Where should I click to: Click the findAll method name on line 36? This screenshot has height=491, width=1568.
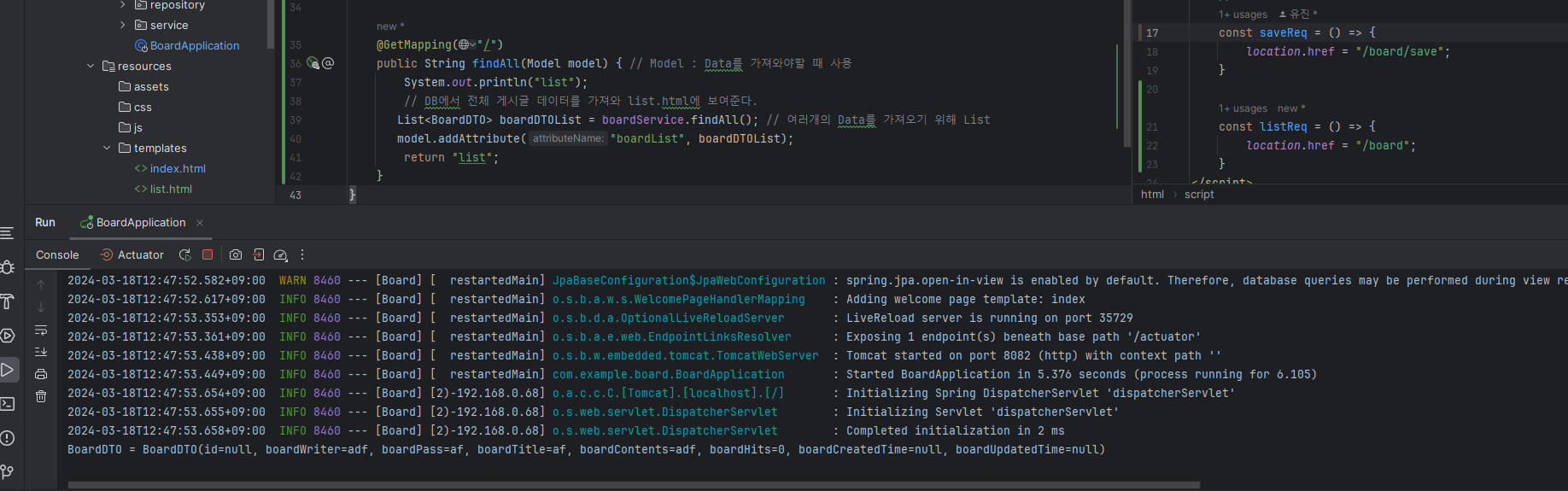(x=496, y=63)
